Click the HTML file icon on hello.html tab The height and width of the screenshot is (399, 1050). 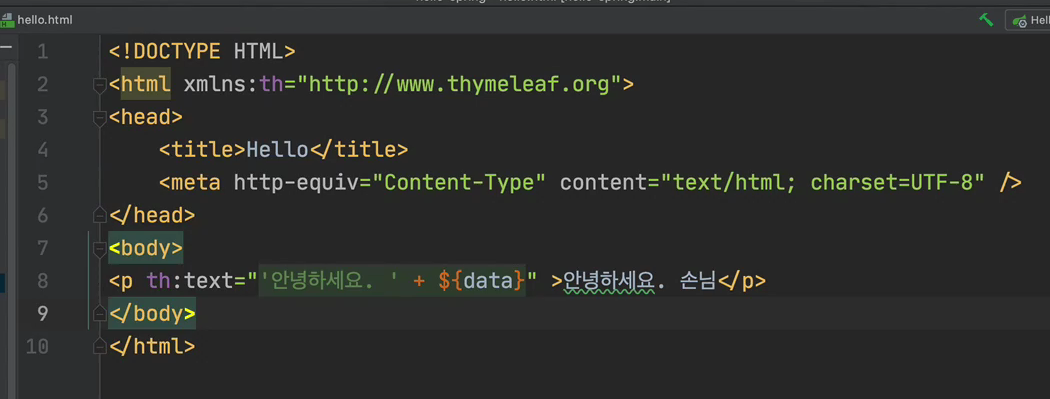pos(7,20)
